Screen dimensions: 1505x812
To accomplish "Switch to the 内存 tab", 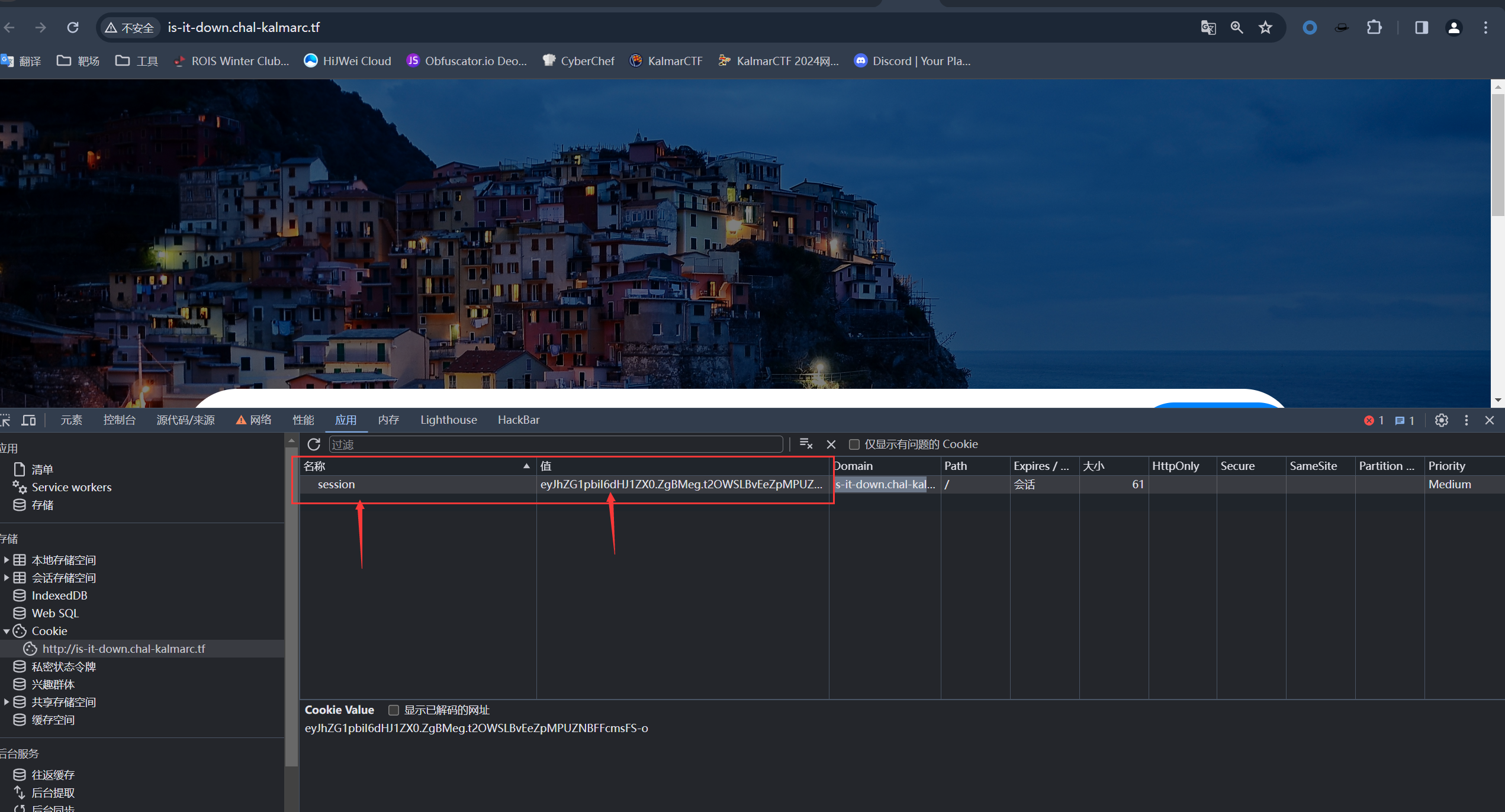I will (388, 420).
